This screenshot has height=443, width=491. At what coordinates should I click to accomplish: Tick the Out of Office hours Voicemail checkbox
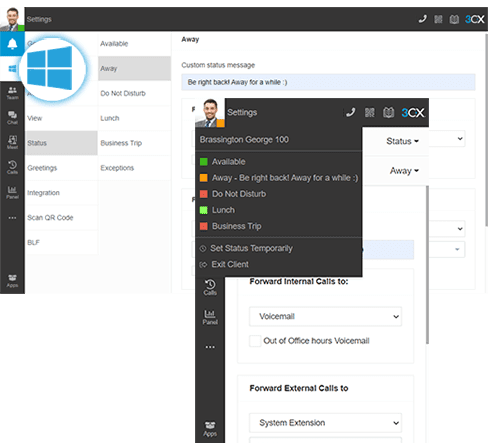255,341
